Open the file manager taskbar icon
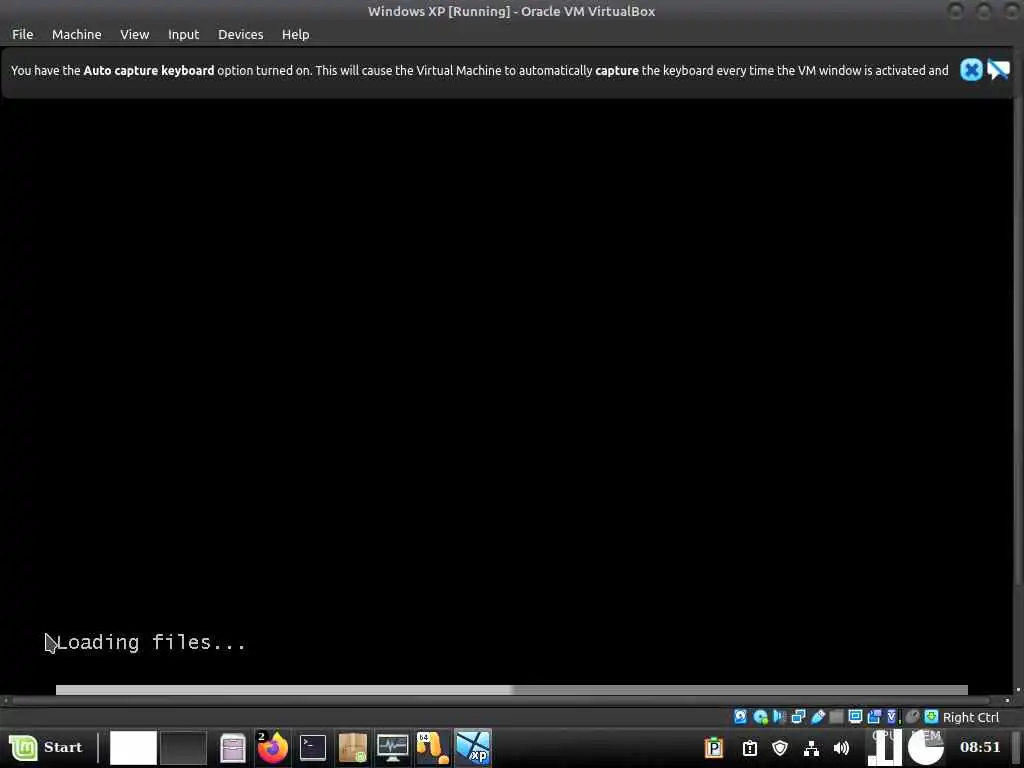Viewport: 1024px width, 768px height. (232, 748)
